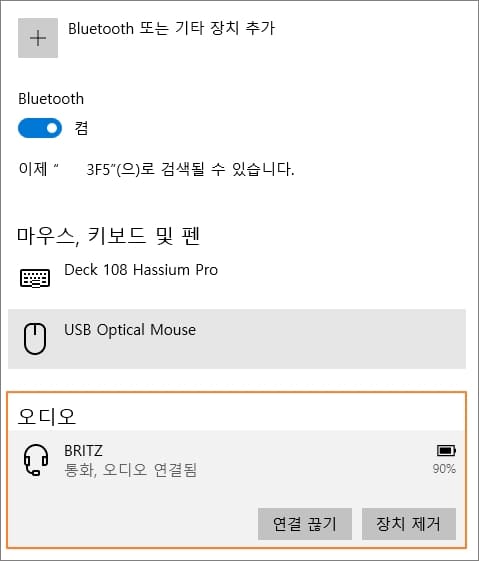
Task: Click the 마우스, 키보드 및 펜 heading
Action: coord(108,236)
